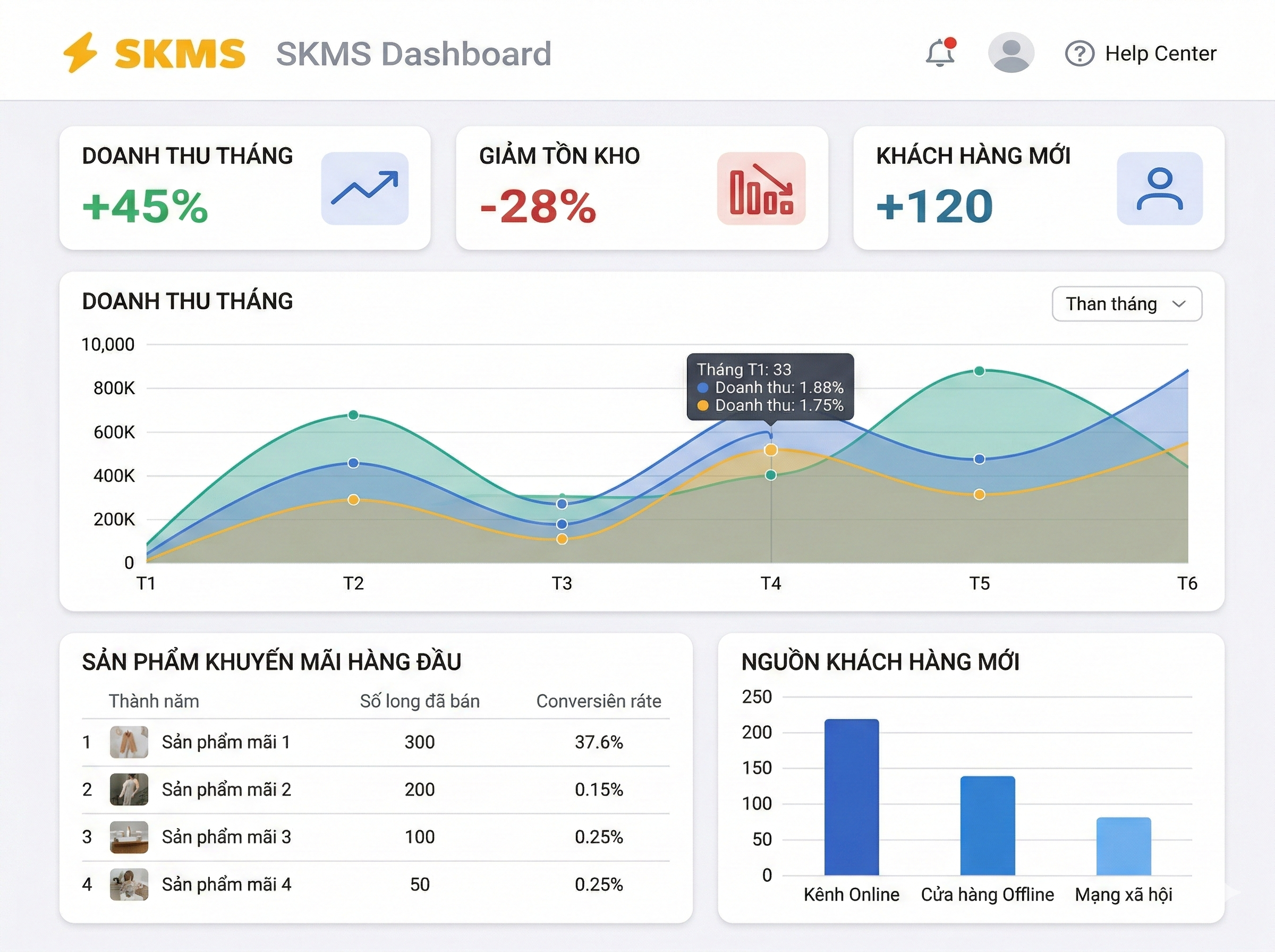Open the Sản phẩm mãi 2 row name
This screenshot has width=1275, height=952.
click(x=226, y=789)
